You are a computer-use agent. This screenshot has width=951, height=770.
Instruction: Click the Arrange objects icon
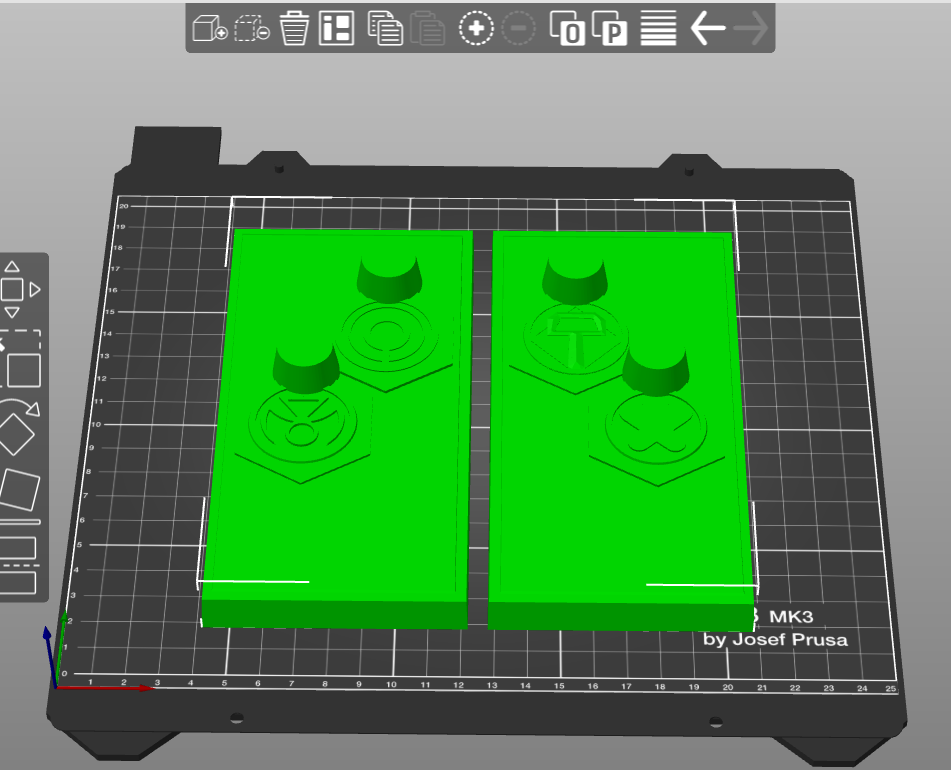tap(337, 28)
